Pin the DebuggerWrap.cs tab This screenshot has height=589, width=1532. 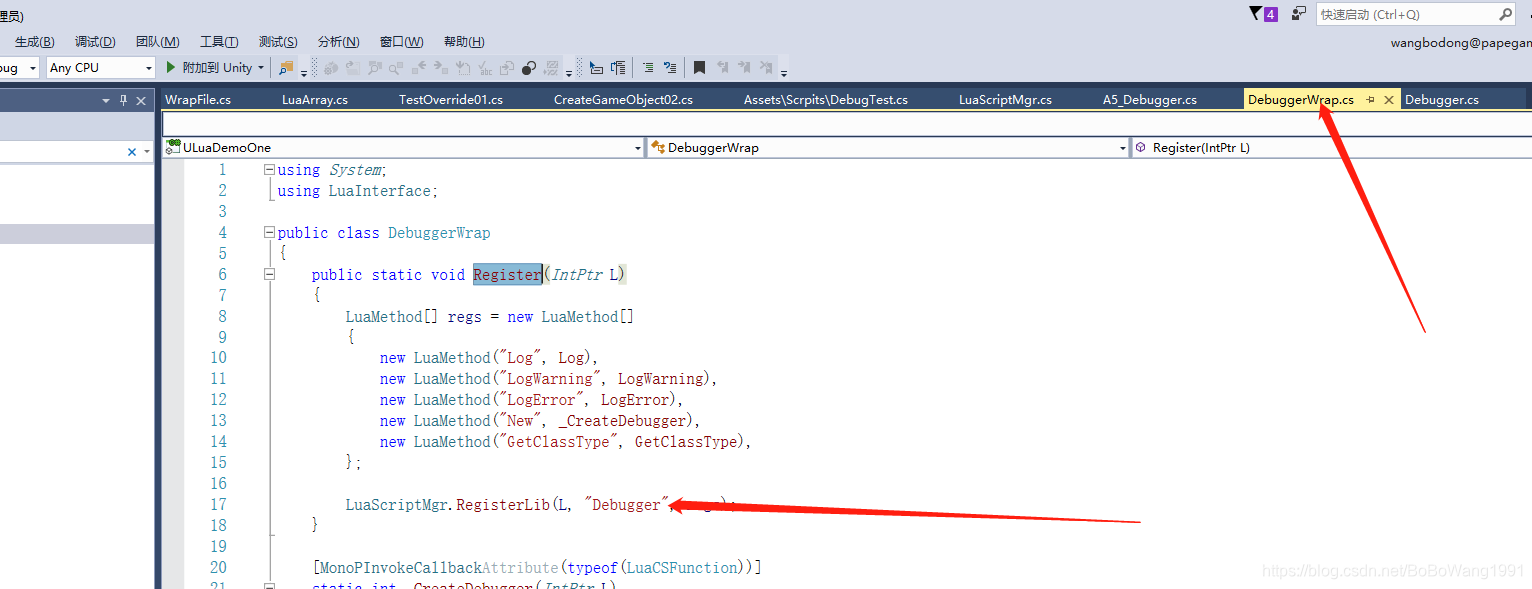click(1370, 100)
